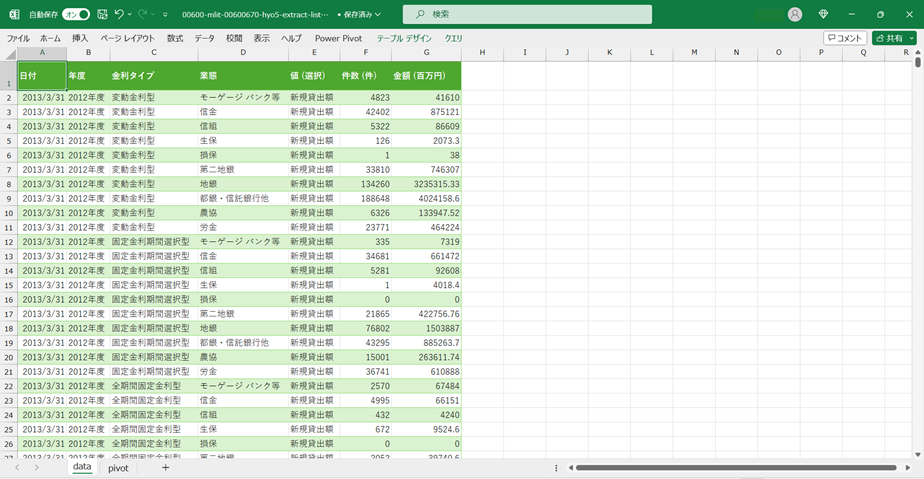Click the コメント comments button
This screenshot has height=479, width=924.
(845, 38)
